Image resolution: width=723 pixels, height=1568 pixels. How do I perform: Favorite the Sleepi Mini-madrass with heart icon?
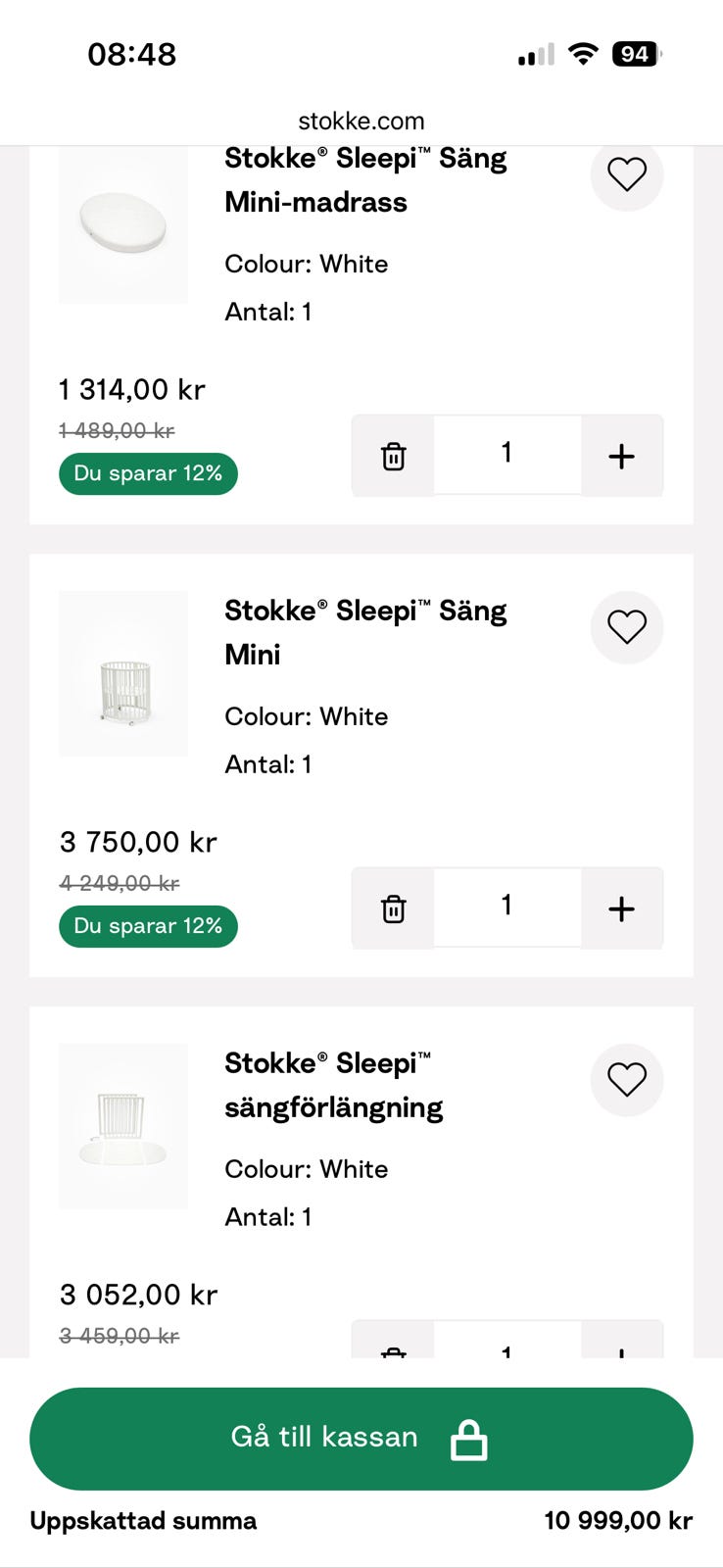[x=627, y=175]
